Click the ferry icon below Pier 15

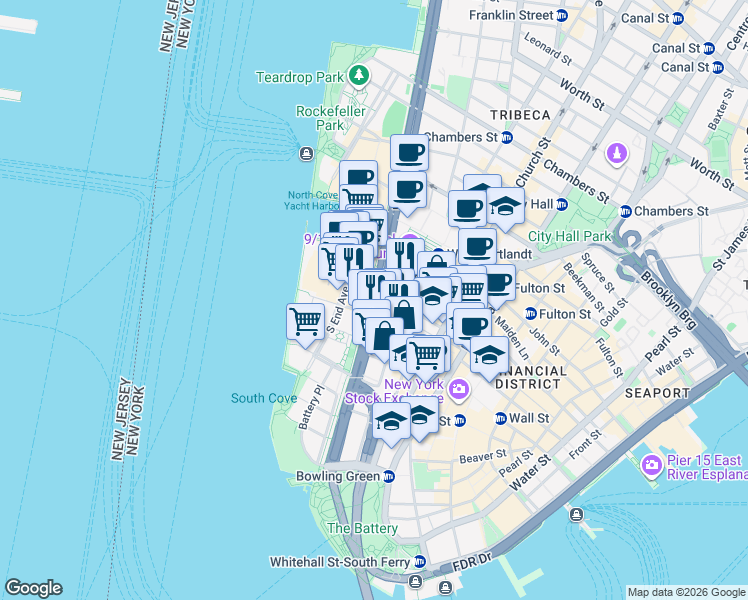coord(576,515)
